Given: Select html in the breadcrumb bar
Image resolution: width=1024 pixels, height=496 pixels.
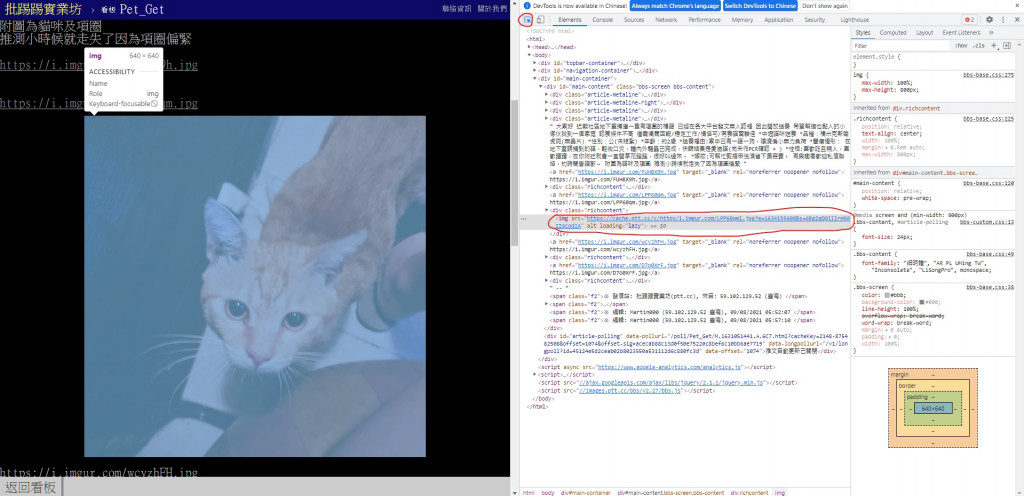Looking at the screenshot, I should [x=529, y=493].
